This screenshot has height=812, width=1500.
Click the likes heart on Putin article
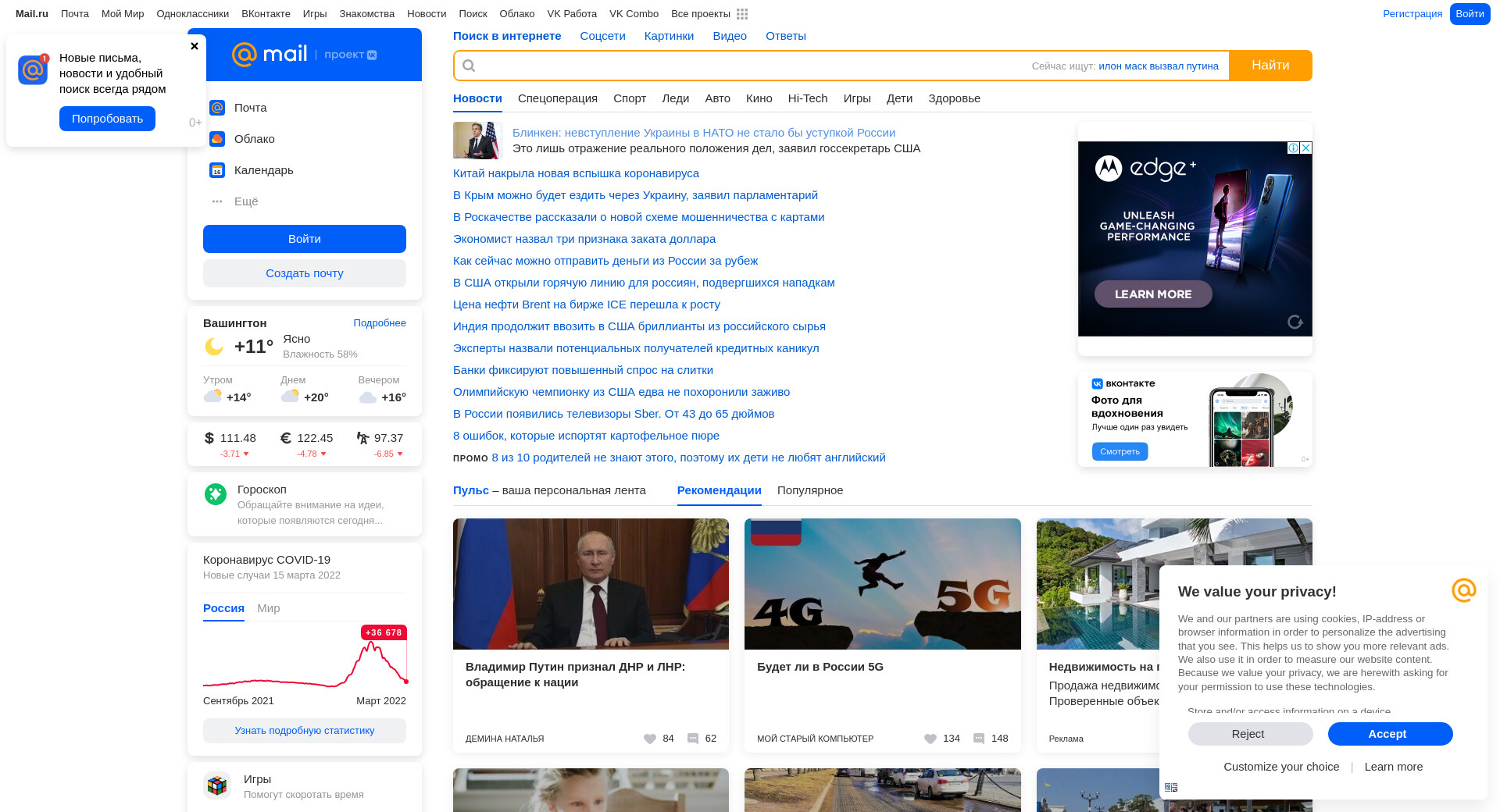pyautogui.click(x=650, y=739)
